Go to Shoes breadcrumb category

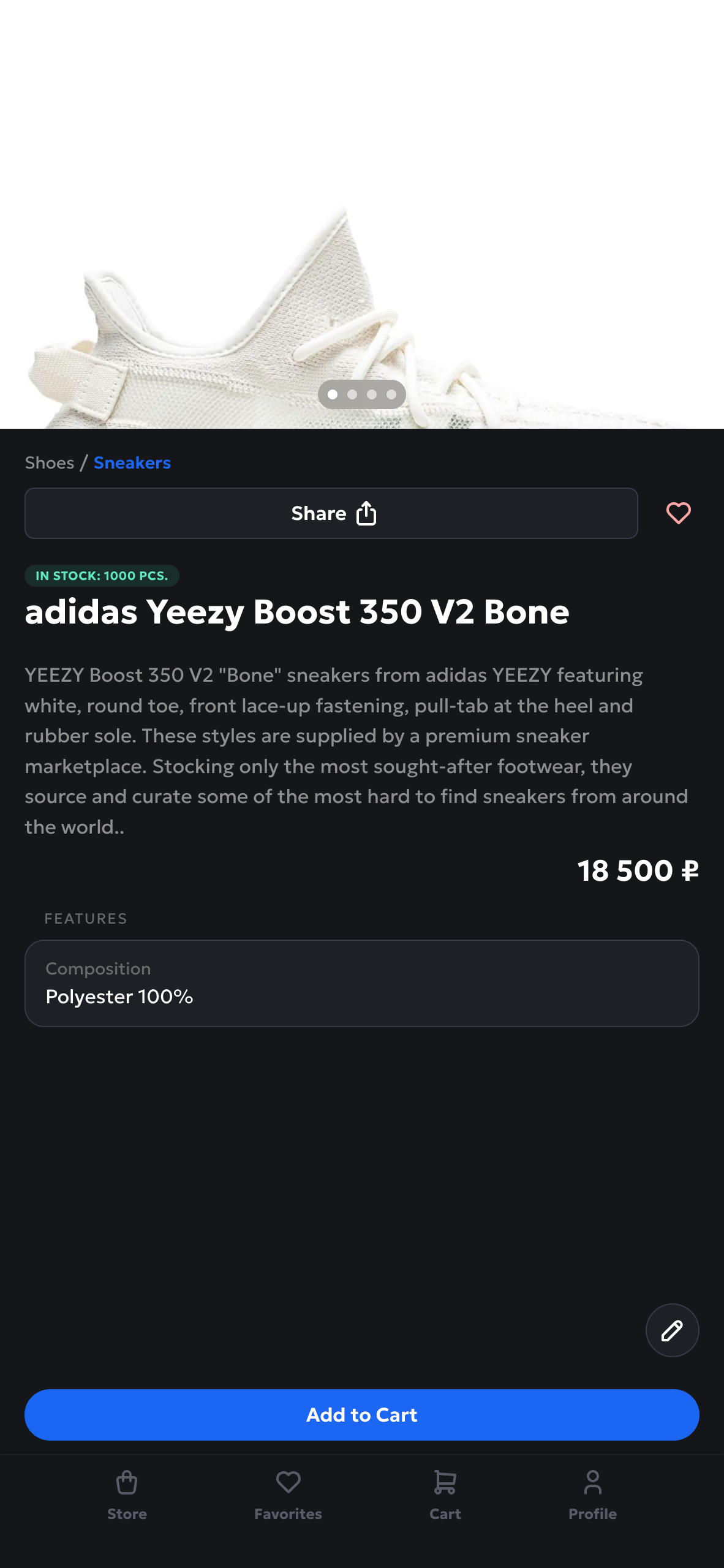50,462
